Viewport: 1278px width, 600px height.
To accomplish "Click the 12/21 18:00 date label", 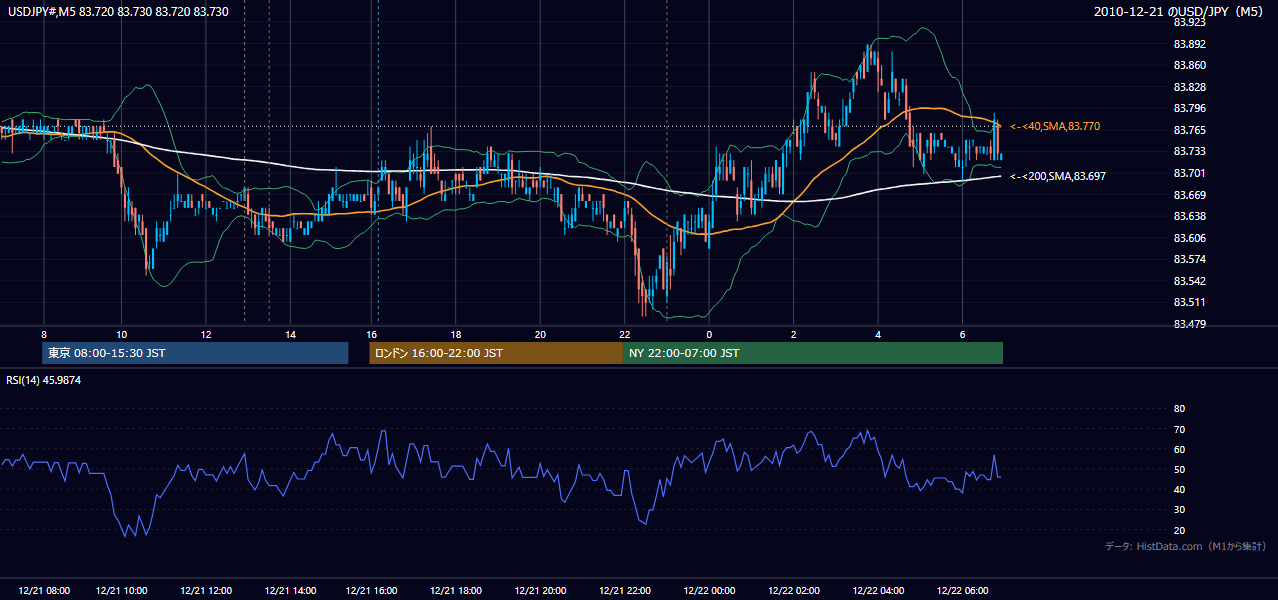I will [x=456, y=591].
